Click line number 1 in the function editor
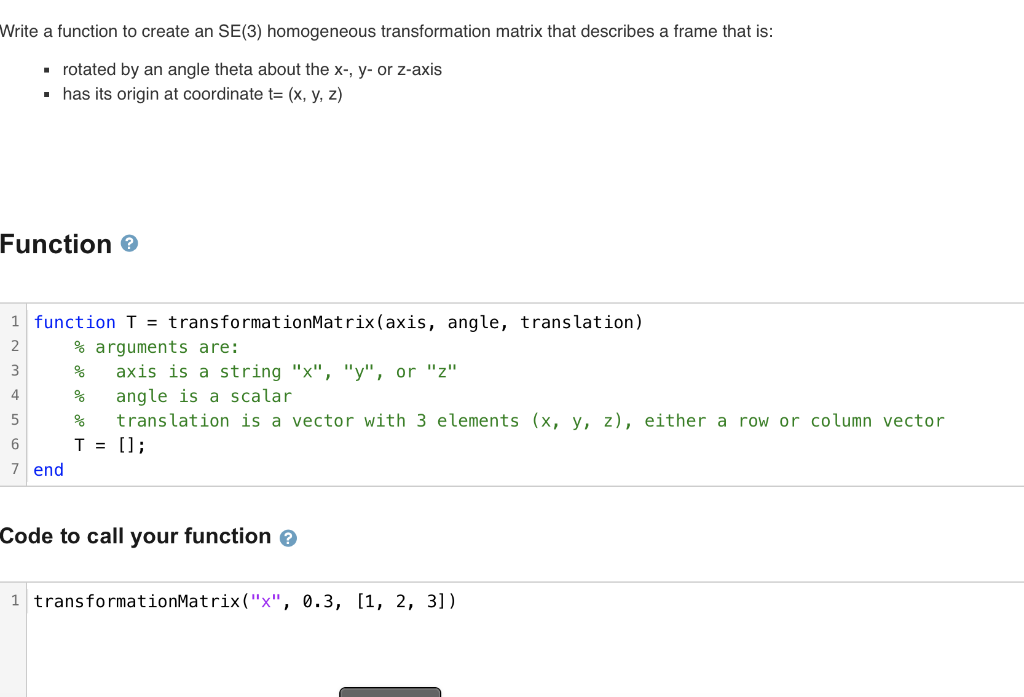 click(14, 321)
